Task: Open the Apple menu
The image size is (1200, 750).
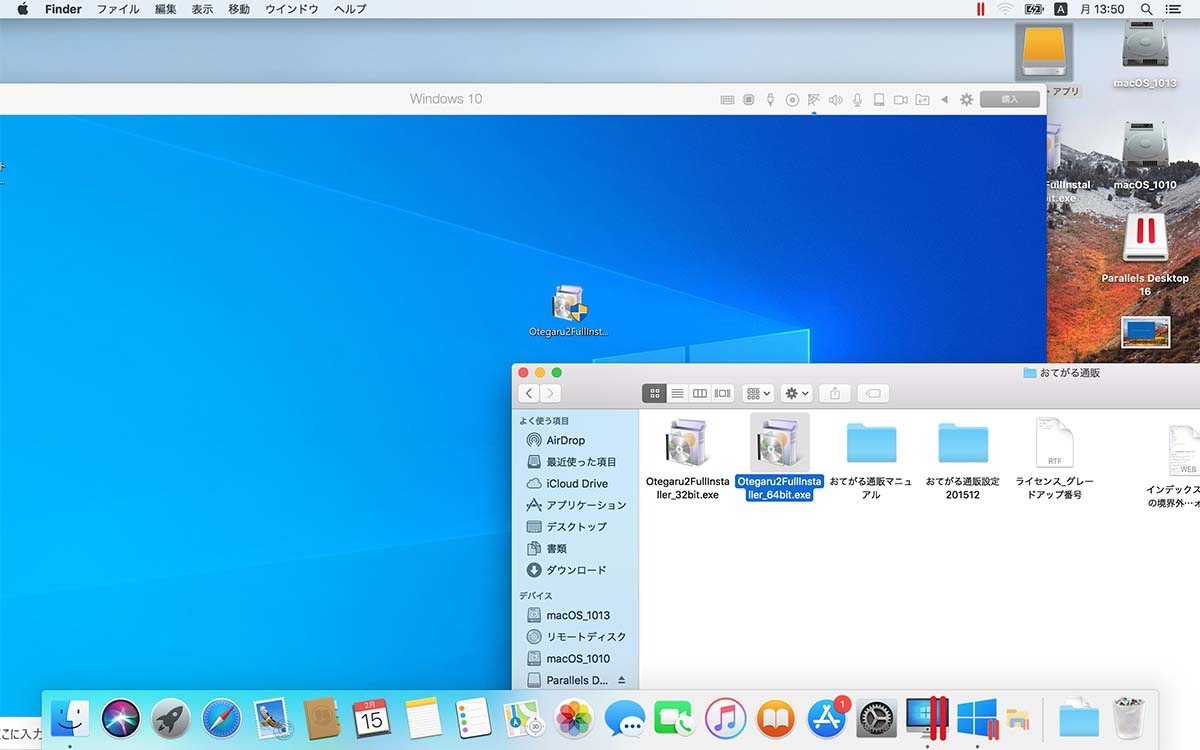Action: [23, 9]
